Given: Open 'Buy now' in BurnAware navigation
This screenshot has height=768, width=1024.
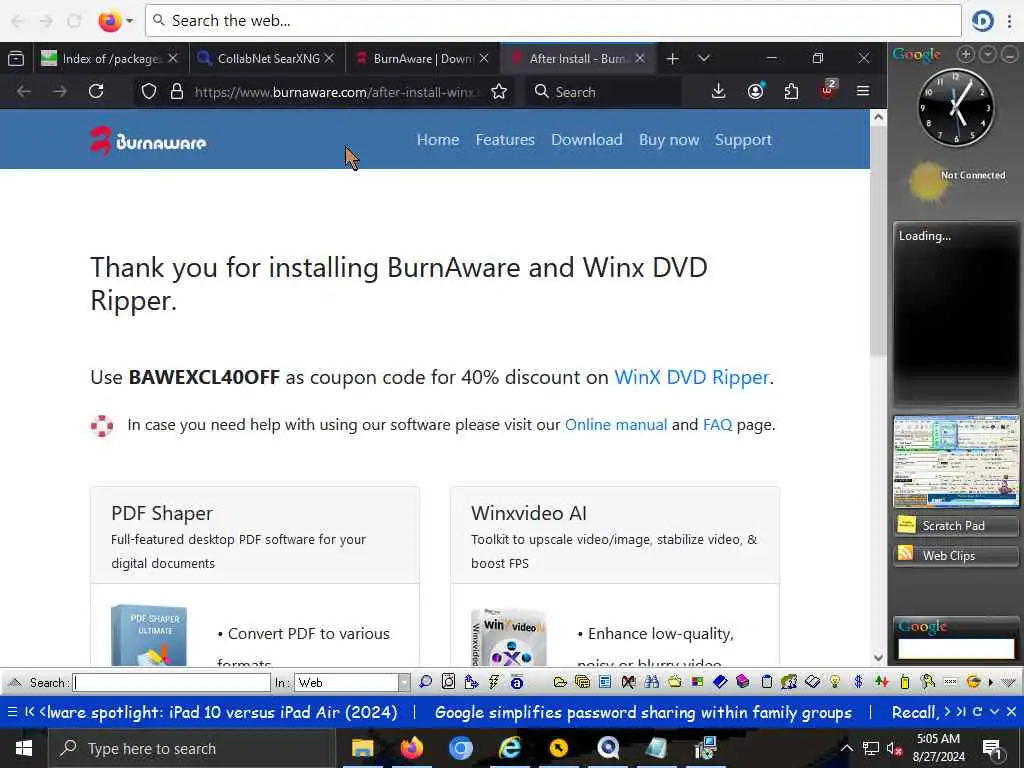Looking at the screenshot, I should [x=669, y=140].
